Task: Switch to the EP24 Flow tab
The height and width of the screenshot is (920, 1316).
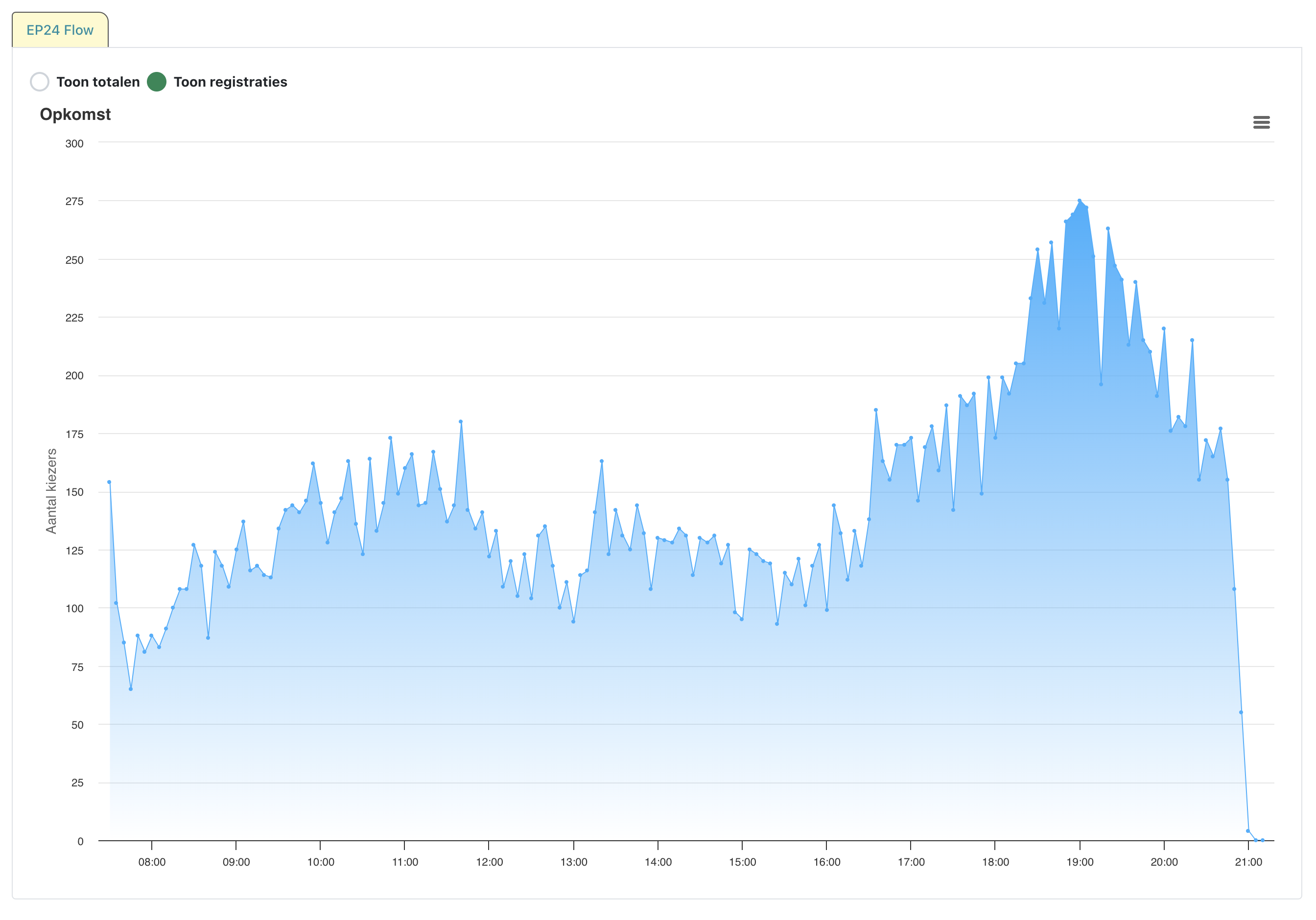Action: (x=60, y=30)
